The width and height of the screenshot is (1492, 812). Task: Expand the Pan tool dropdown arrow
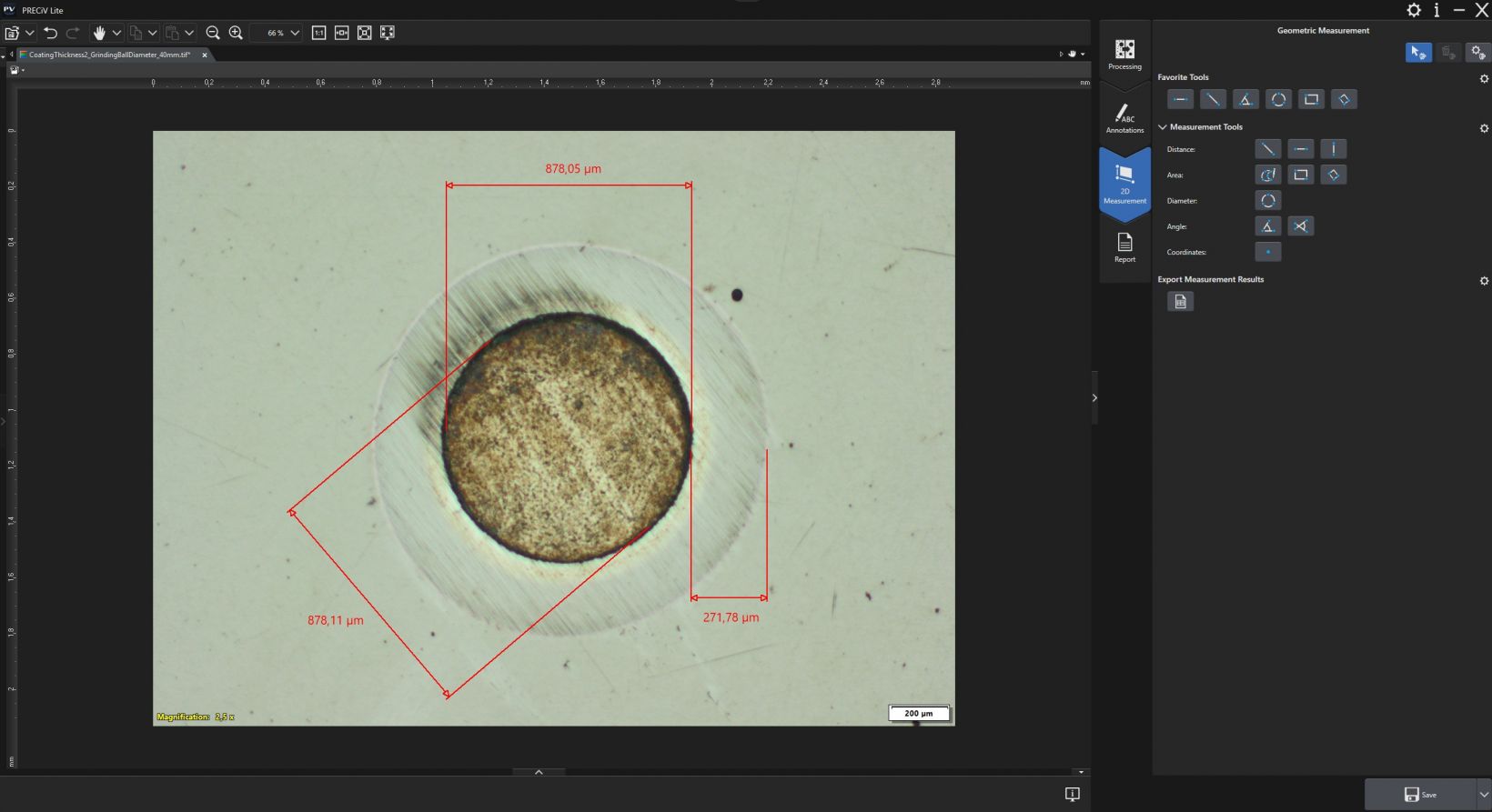116,33
